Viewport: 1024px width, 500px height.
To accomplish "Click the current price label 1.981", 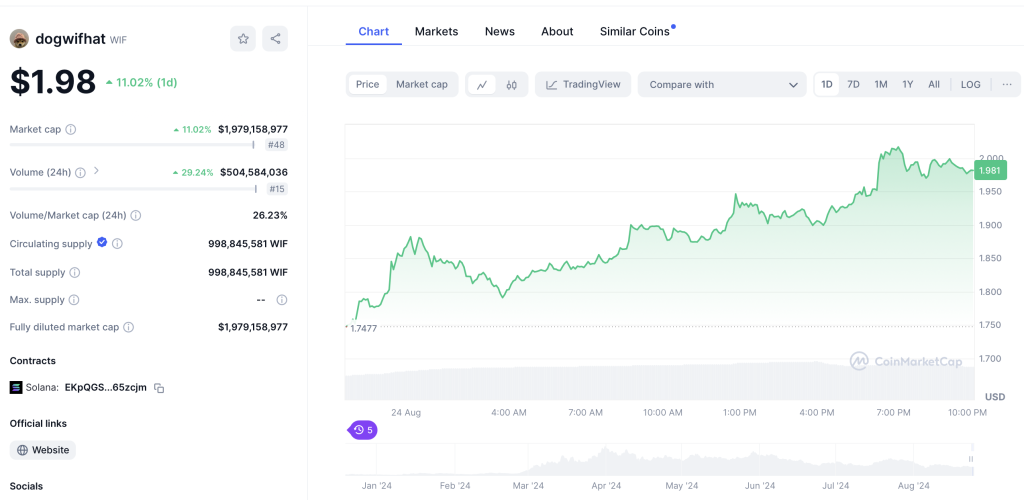I will pyautogui.click(x=990, y=170).
